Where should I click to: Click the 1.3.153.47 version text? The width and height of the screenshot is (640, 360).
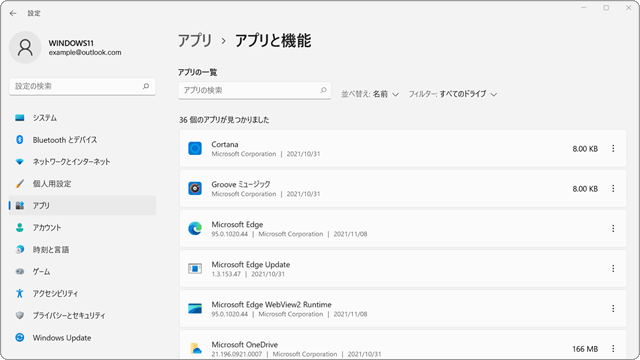click(x=226, y=274)
